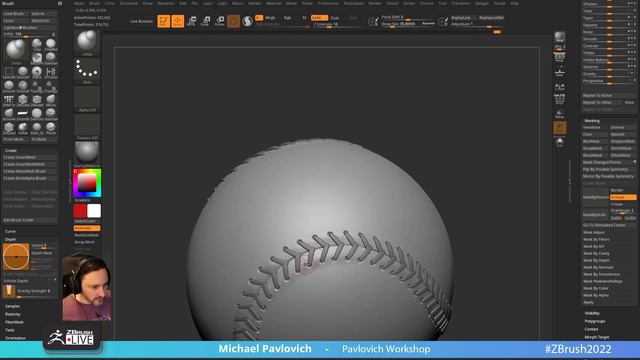Open the Transform menu
This screenshot has height=360, width=640.
[460, 3]
